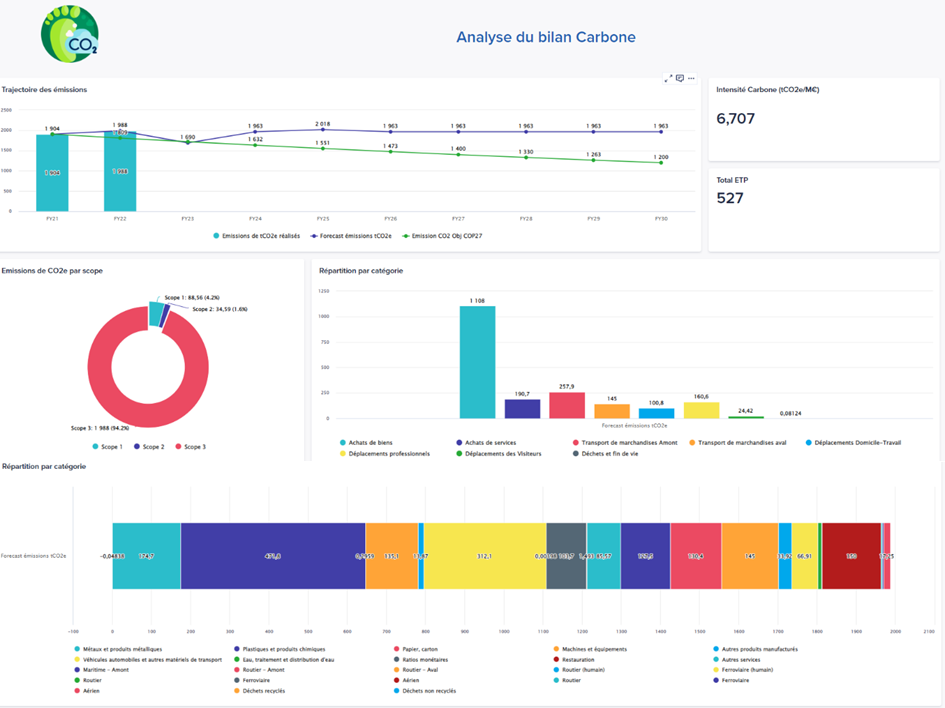Image resolution: width=945 pixels, height=708 pixels.
Task: Select the Total ETP value 527
Action: pyautogui.click(x=730, y=198)
